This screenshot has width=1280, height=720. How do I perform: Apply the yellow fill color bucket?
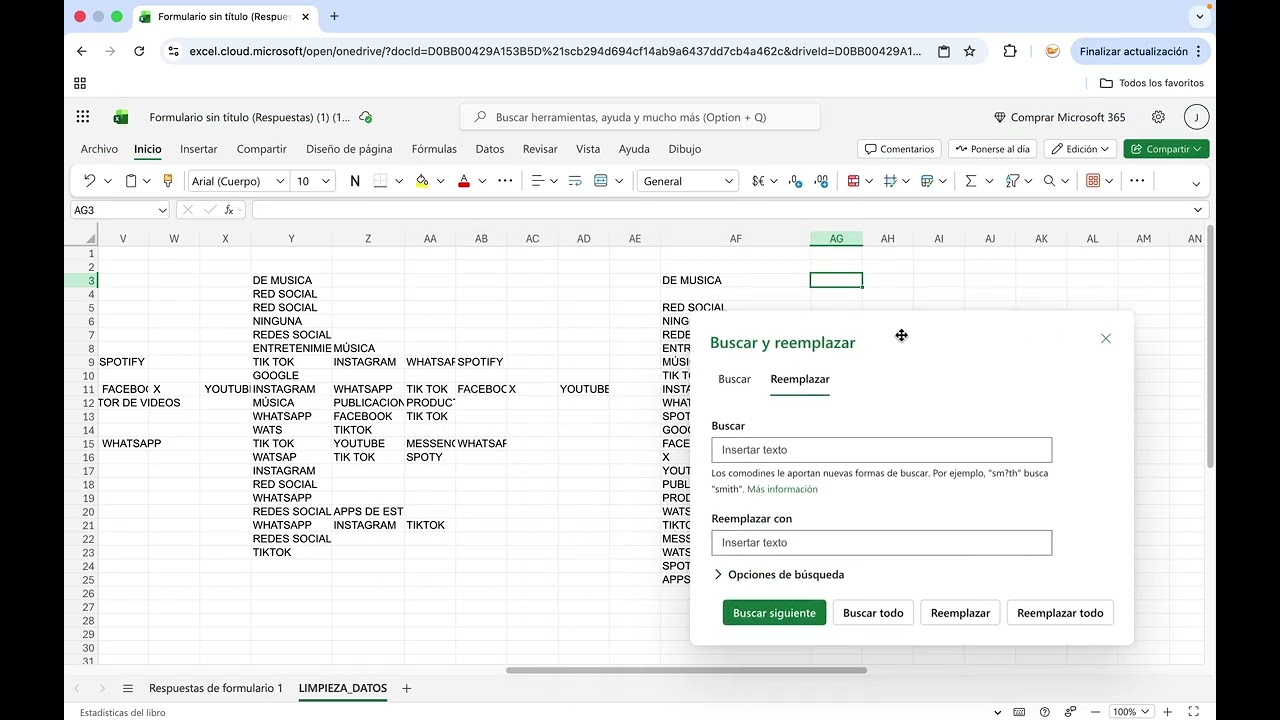coord(422,181)
